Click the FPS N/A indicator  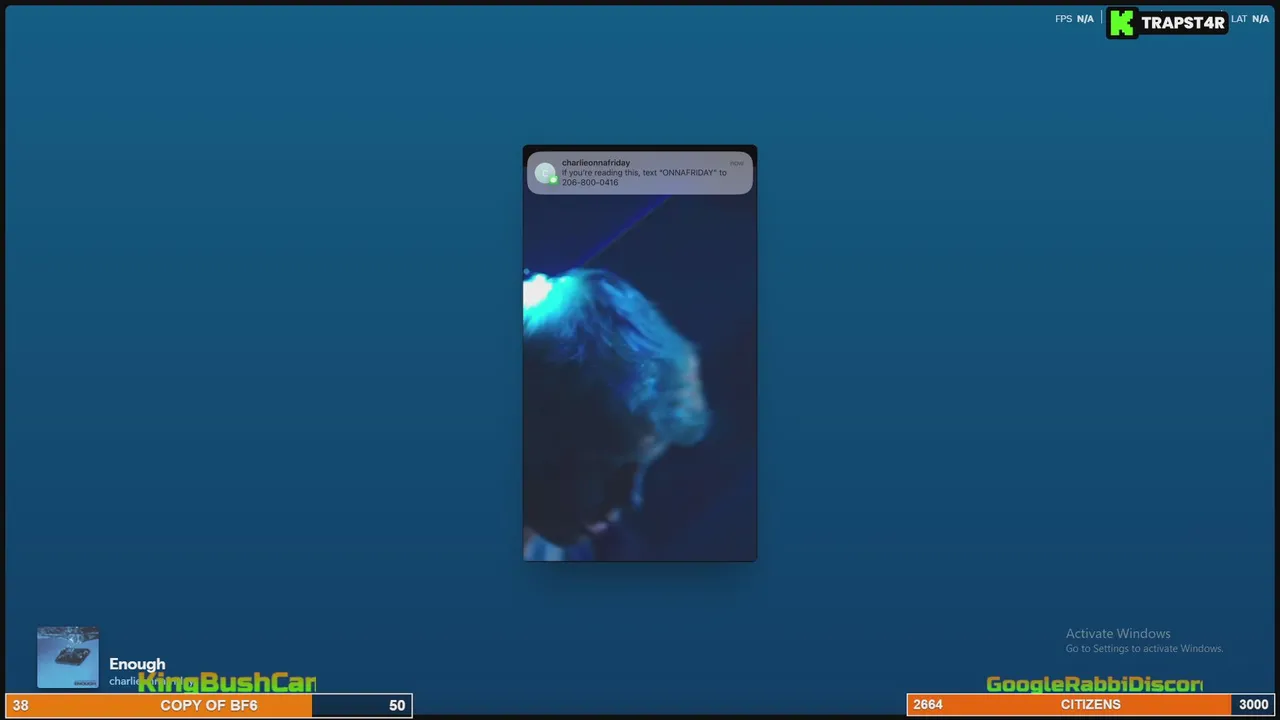(1074, 19)
